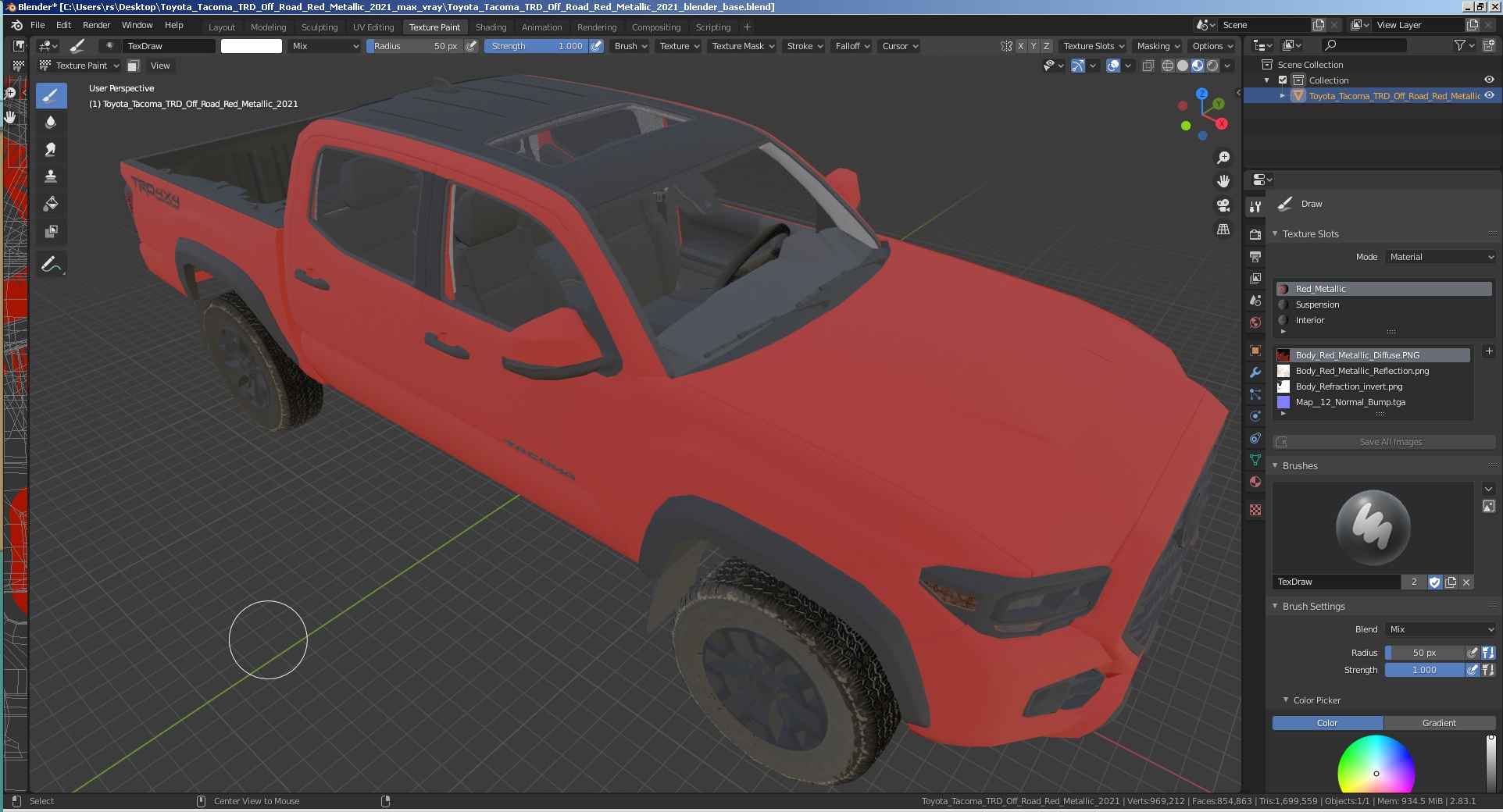Select the Draw brush tool
The width and height of the screenshot is (1503, 812).
[51, 95]
